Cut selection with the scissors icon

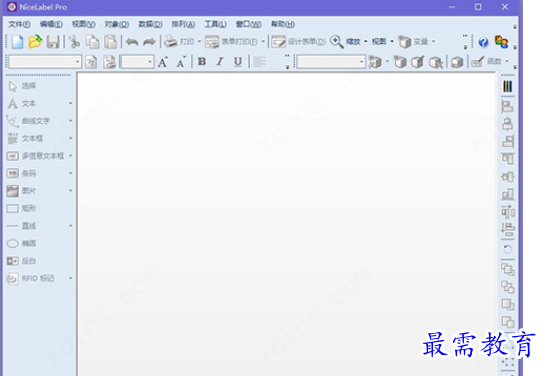coord(74,42)
